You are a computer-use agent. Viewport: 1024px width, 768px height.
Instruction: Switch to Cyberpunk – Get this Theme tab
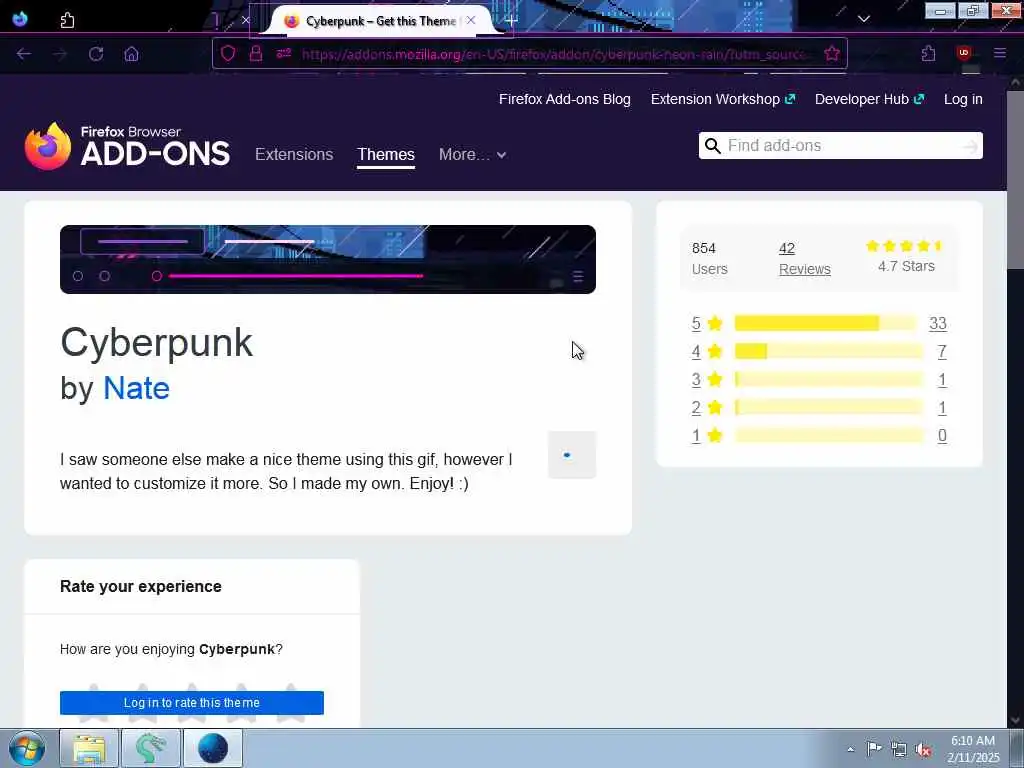point(381,21)
